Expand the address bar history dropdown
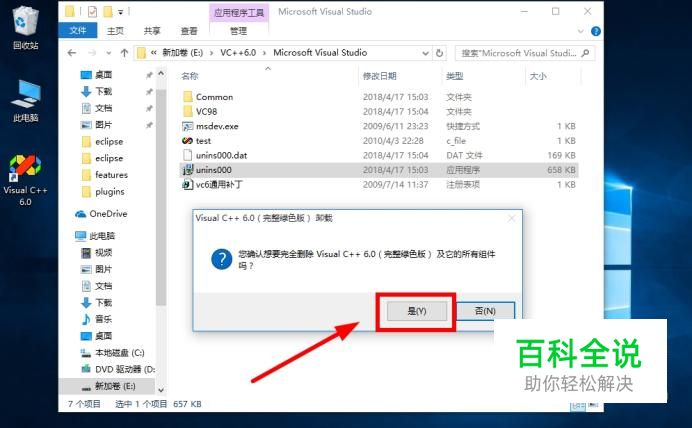The width and height of the screenshot is (692, 428). [x=425, y=53]
